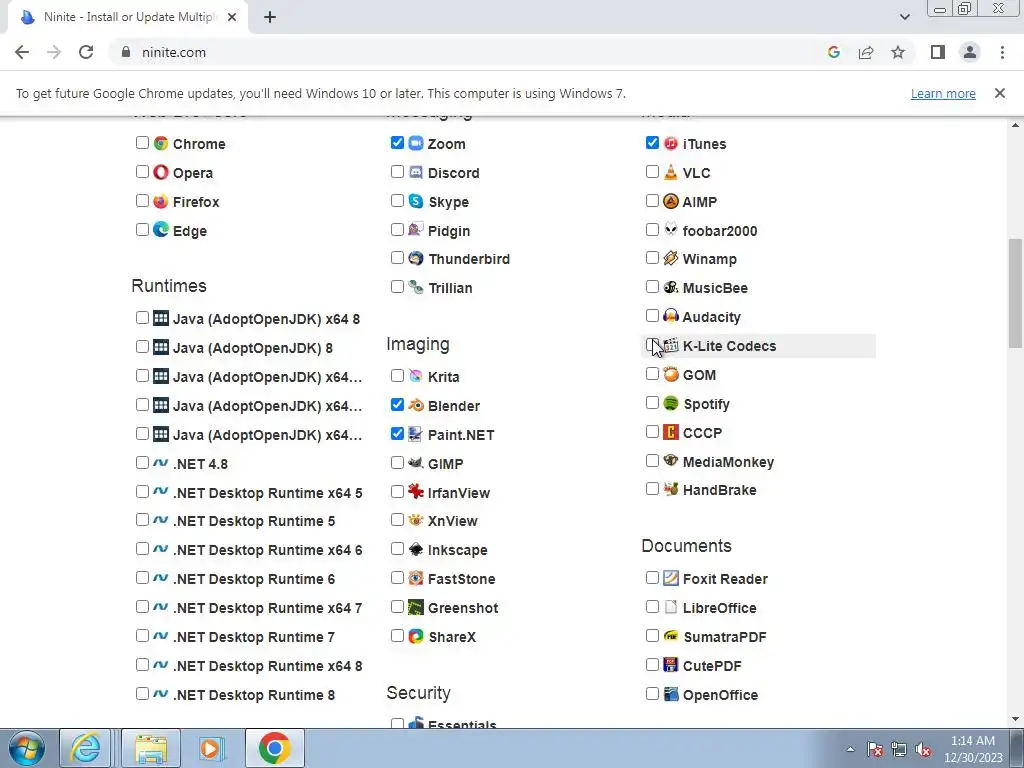The image size is (1024, 768).
Task: Reload the Ninite page
Action: point(86,52)
